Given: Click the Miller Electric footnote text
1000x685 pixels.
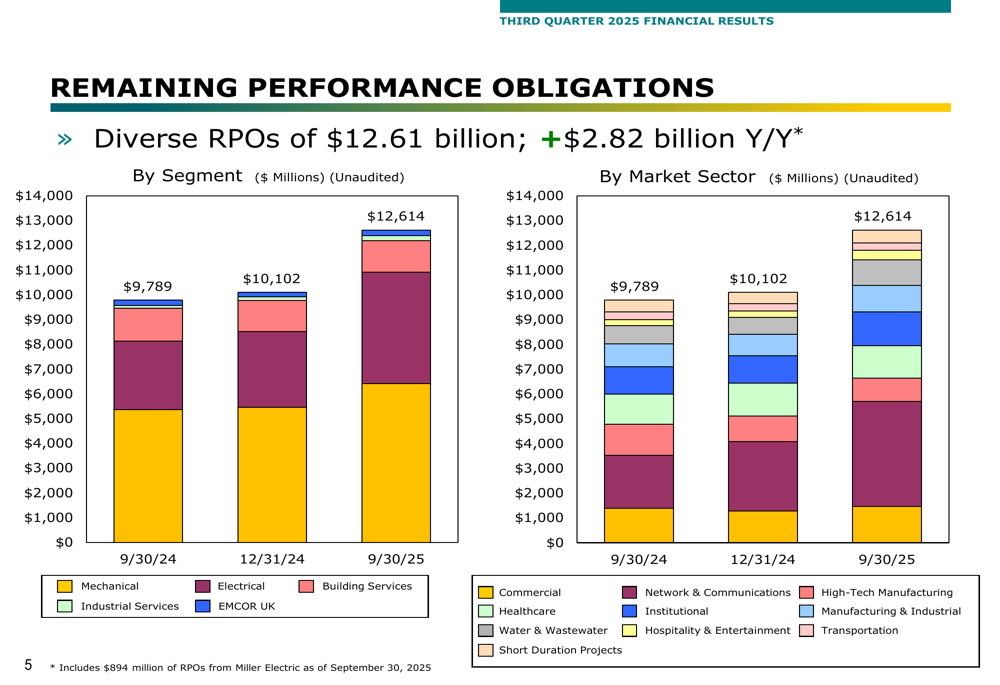Looking at the screenshot, I should click(x=241, y=667).
